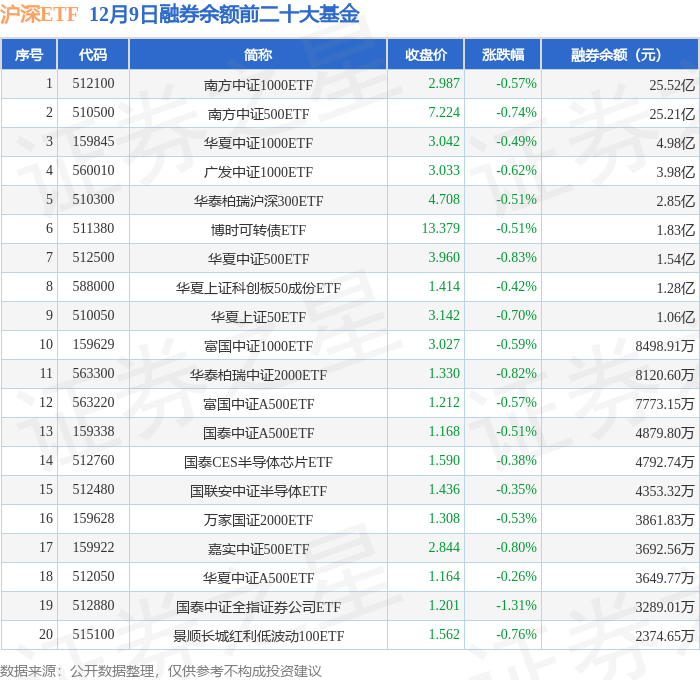The height and width of the screenshot is (680, 700).
Task: Click 嘉实中证500ETF name
Action: [258, 549]
